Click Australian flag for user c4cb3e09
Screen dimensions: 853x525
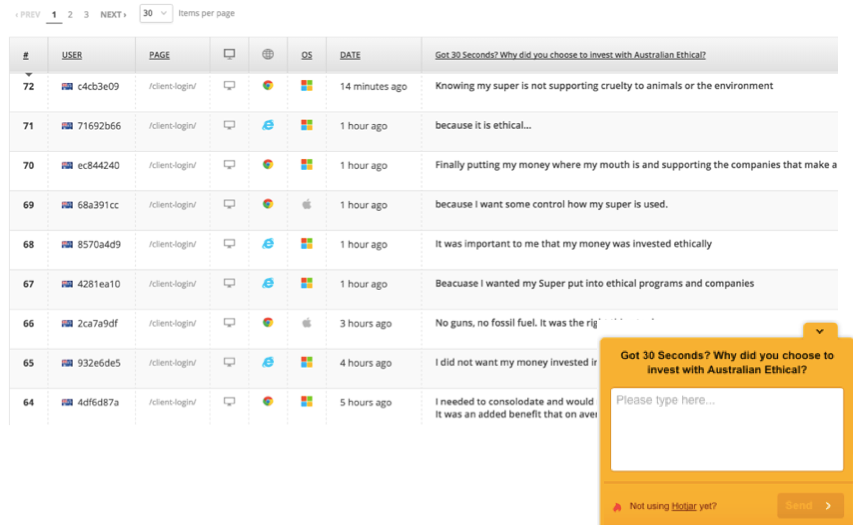pos(67,86)
